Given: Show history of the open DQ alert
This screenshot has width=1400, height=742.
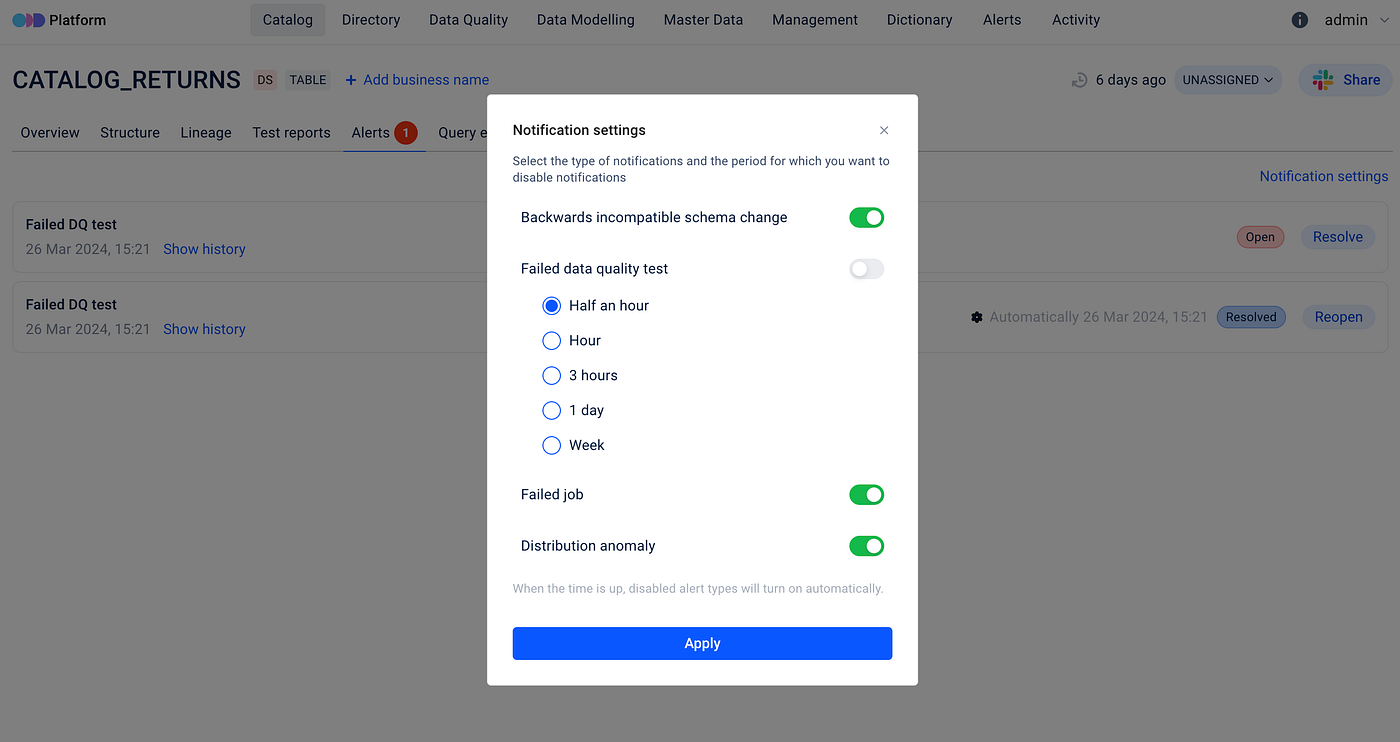Looking at the screenshot, I should [204, 249].
